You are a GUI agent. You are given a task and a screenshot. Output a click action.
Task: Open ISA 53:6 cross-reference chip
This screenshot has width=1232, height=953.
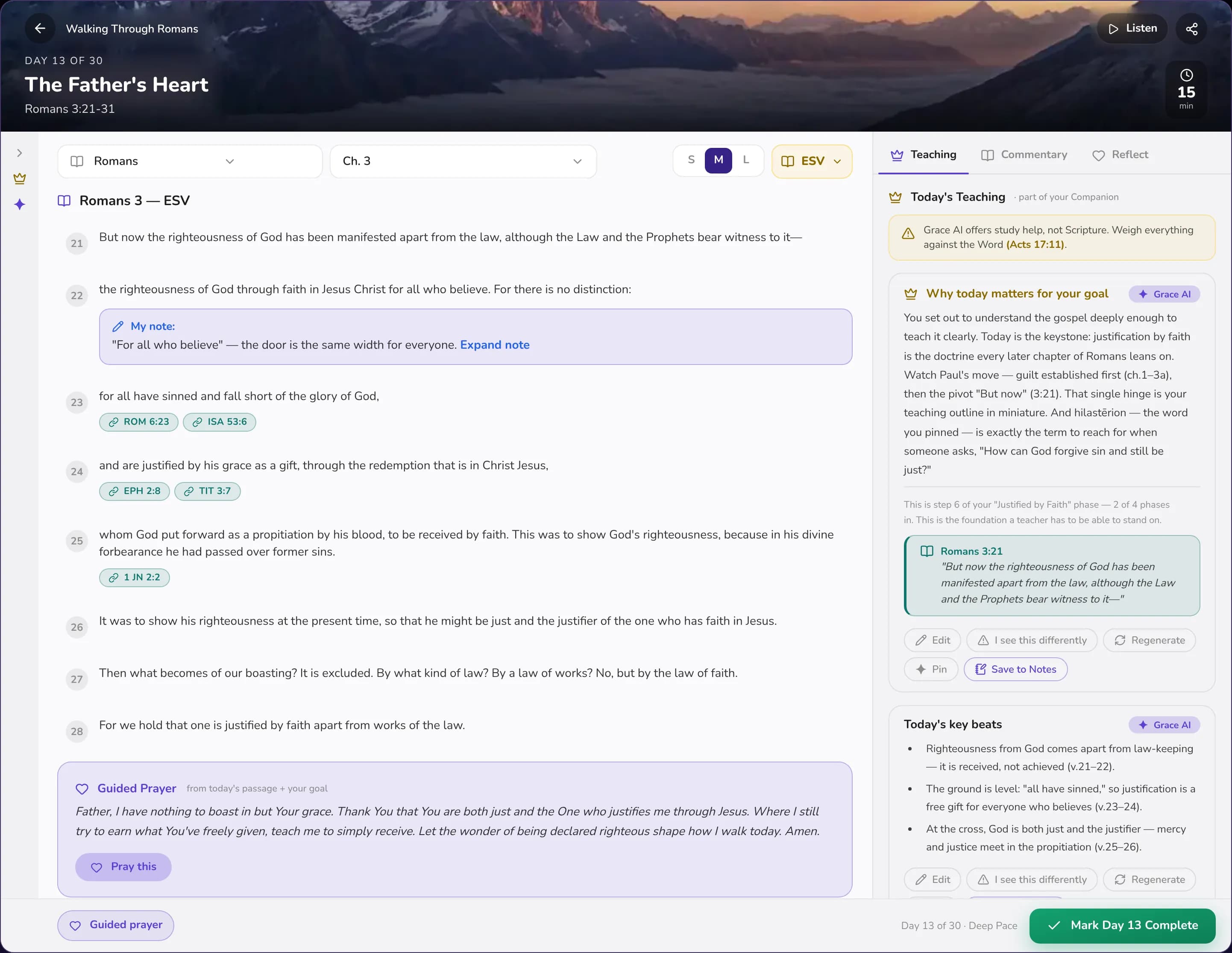pos(220,422)
